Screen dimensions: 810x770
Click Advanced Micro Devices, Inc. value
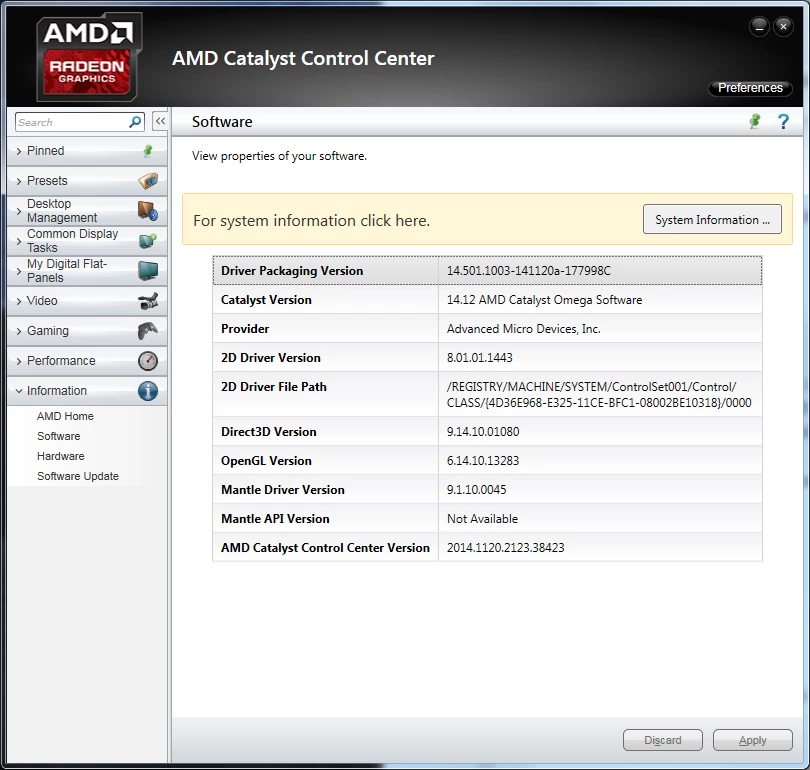(x=523, y=329)
